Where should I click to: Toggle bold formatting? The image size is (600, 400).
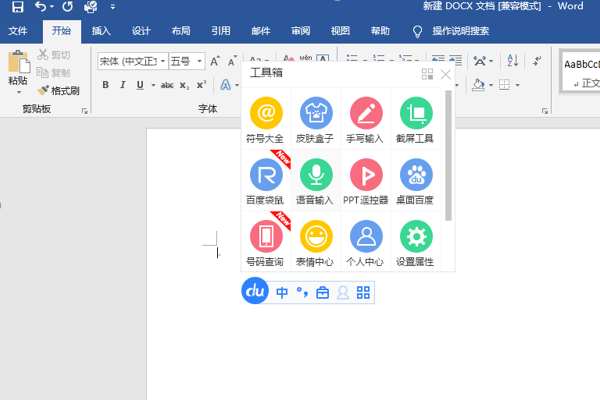click(x=106, y=85)
